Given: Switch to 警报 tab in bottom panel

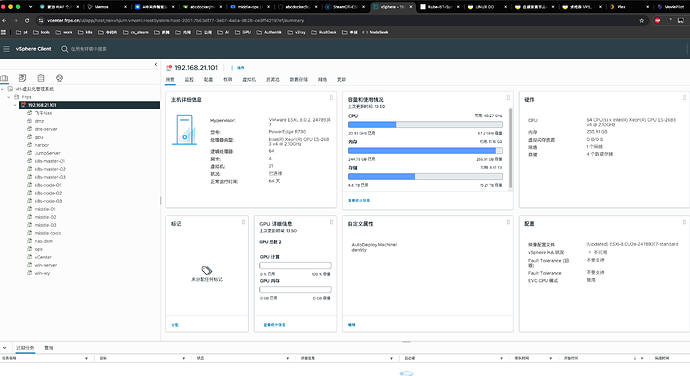Looking at the screenshot, I should coord(49,348).
